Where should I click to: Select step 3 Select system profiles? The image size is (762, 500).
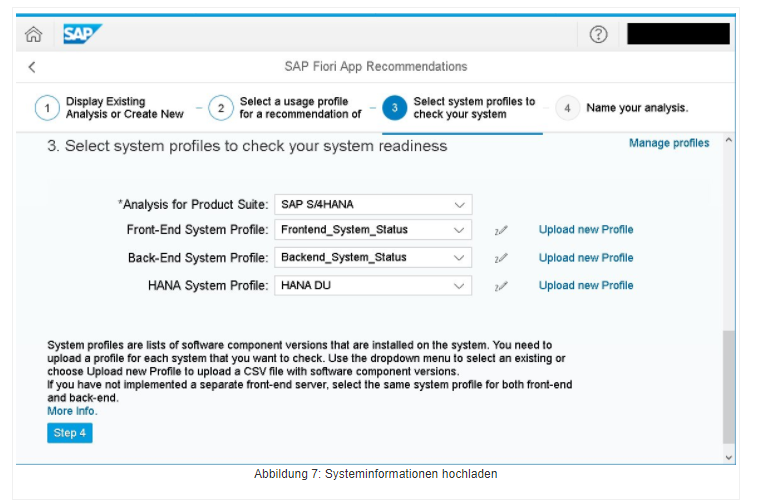[394, 108]
